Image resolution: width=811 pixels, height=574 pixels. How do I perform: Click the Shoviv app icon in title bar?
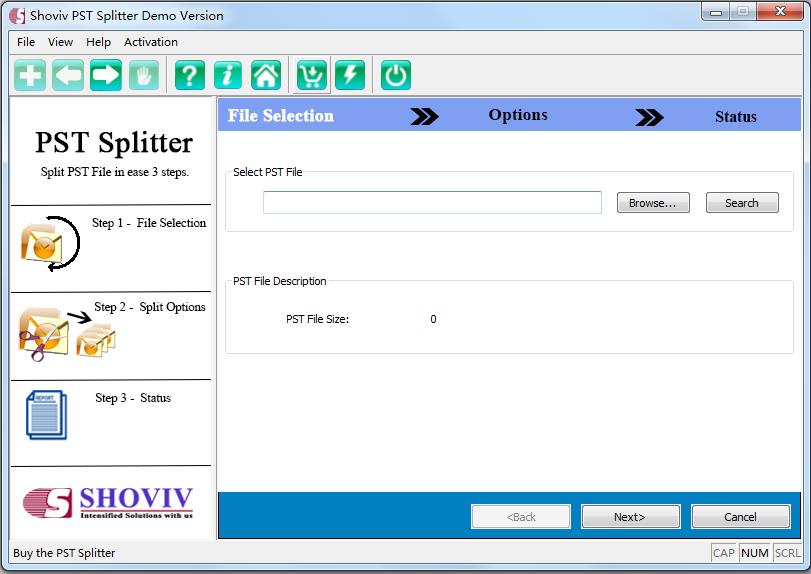click(x=17, y=16)
